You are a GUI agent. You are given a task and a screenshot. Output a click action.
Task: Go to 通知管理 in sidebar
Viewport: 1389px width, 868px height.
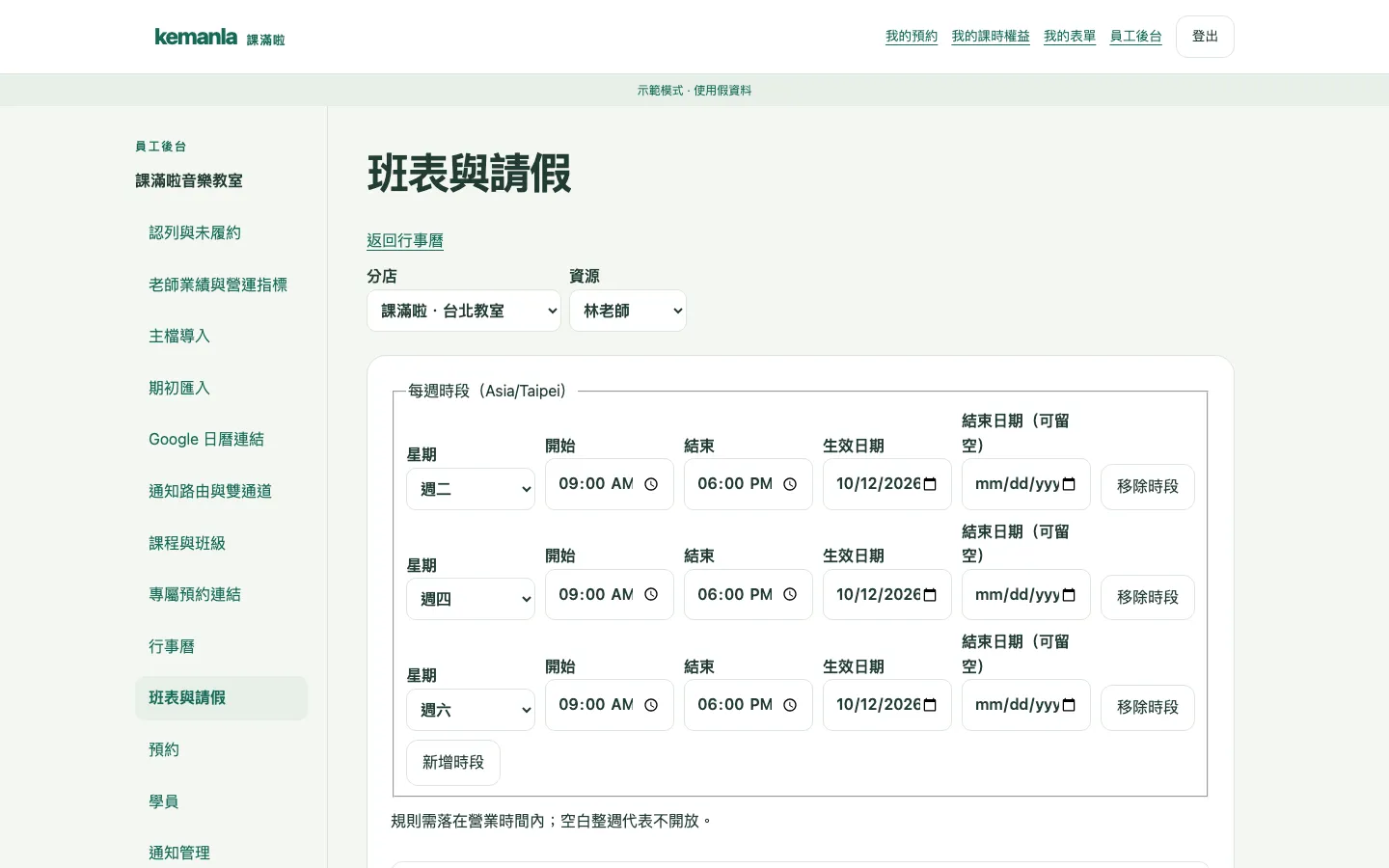click(221, 853)
